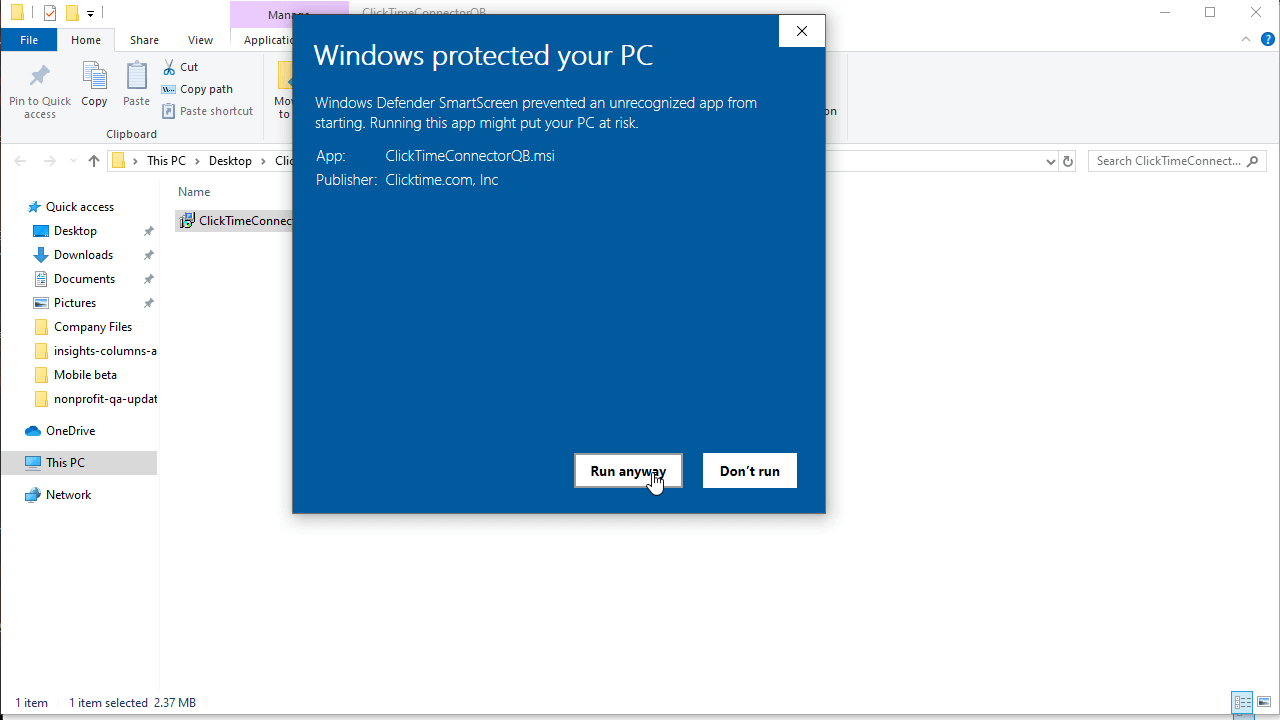Open Desktop in the navigation pane
This screenshot has width=1280, height=720.
click(x=75, y=231)
